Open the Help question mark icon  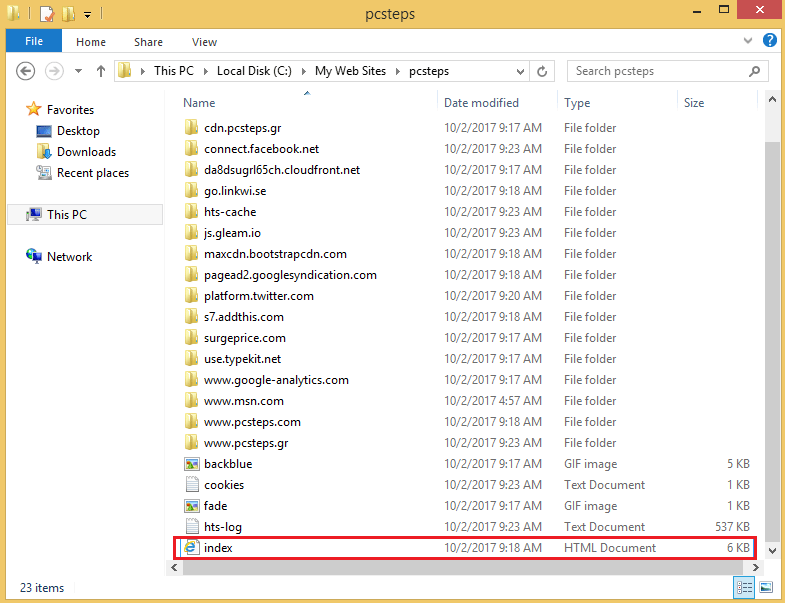769,40
